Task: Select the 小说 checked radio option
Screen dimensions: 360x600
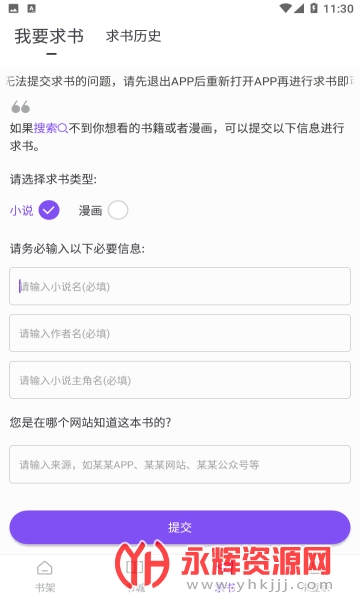Action: [49, 210]
